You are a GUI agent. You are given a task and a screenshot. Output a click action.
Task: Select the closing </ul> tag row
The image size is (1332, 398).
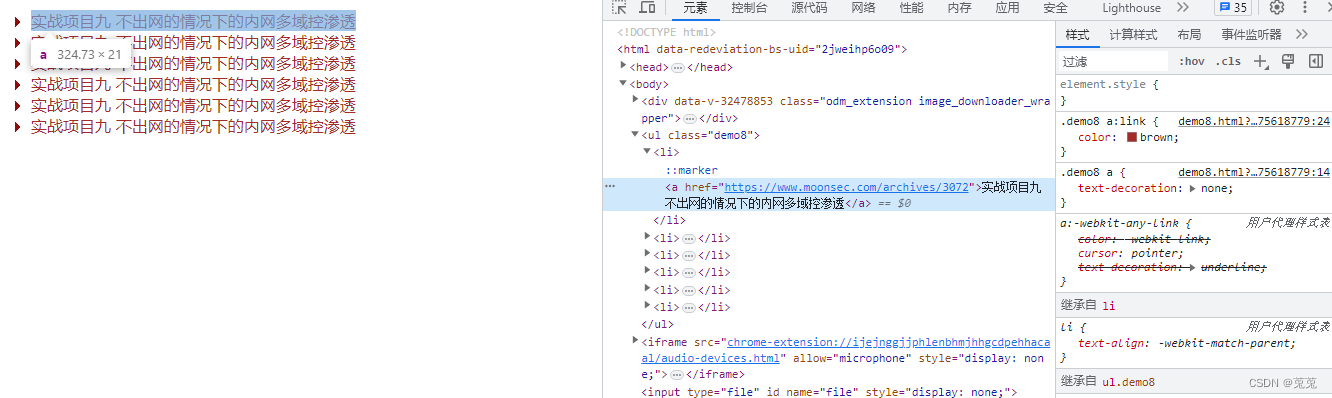(x=657, y=324)
